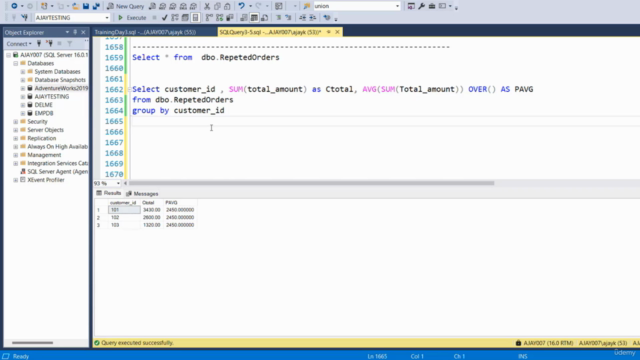Parse the query with the checkmark icon
Viewport: 640px width, 360px height.
pos(164,18)
